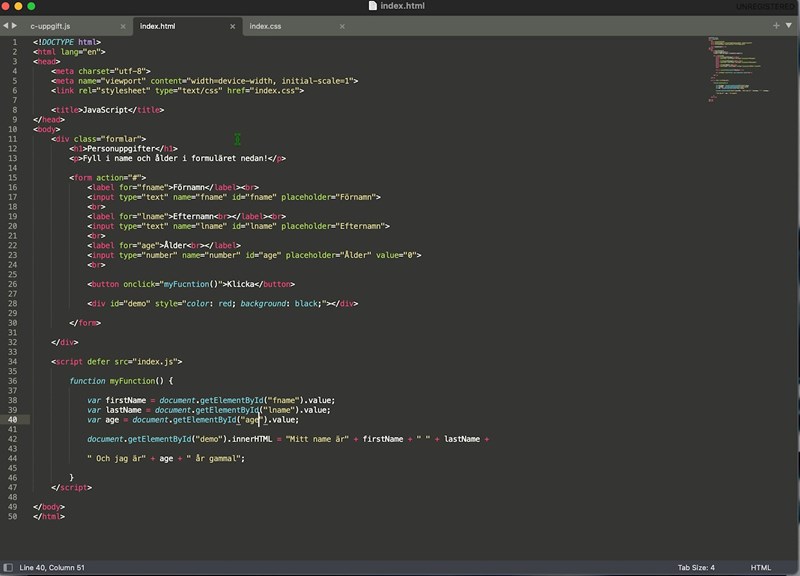The width and height of the screenshot is (800, 576).
Task: Click the new tab plus icon
Action: (x=775, y=25)
